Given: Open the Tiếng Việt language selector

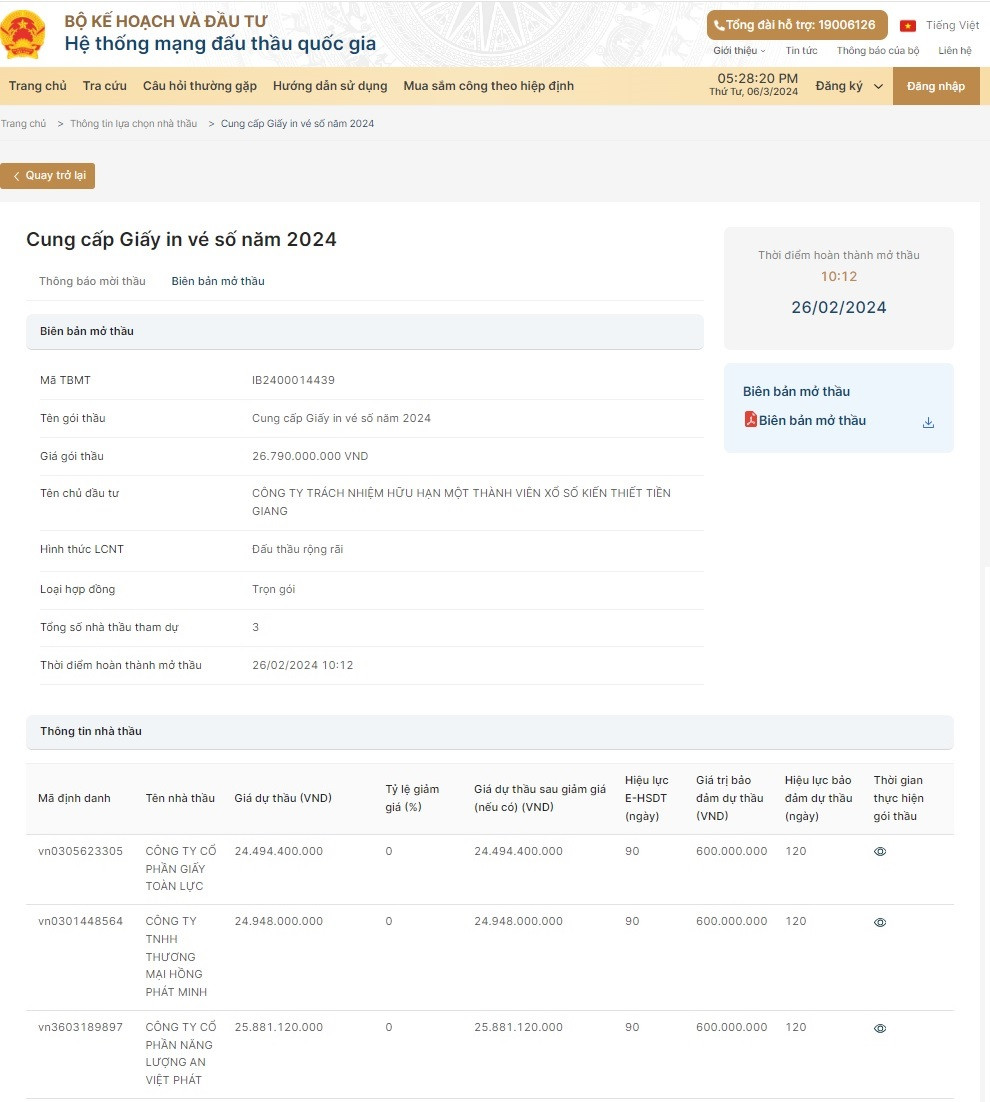Looking at the screenshot, I should (x=952, y=26).
